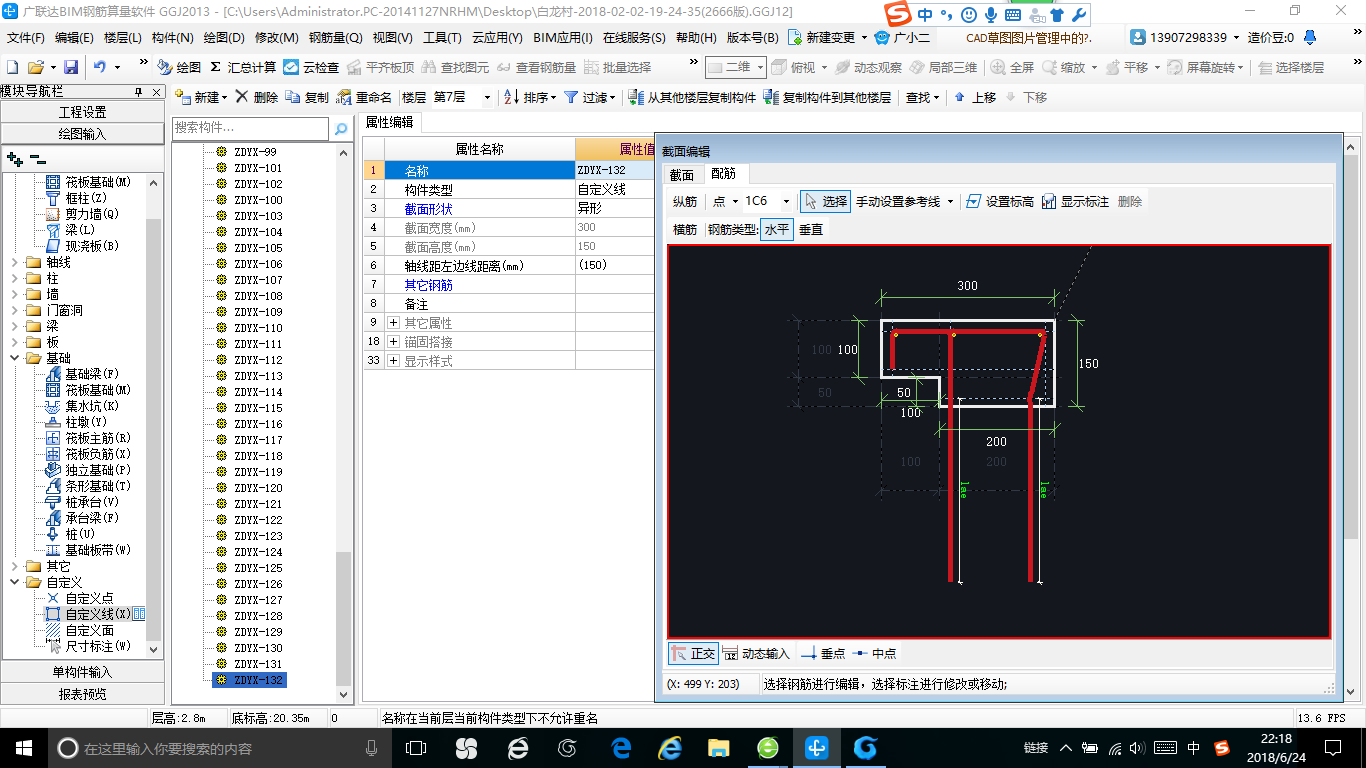Expand 其它属性 row in properties
This screenshot has width=1366, height=768.
394,323
